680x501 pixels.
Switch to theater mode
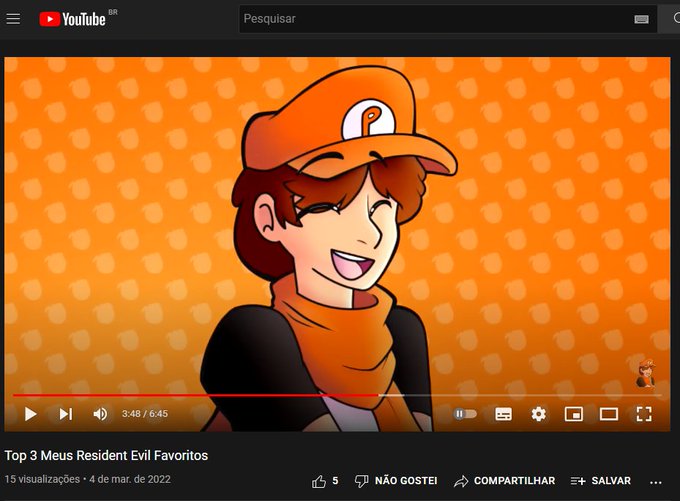609,414
